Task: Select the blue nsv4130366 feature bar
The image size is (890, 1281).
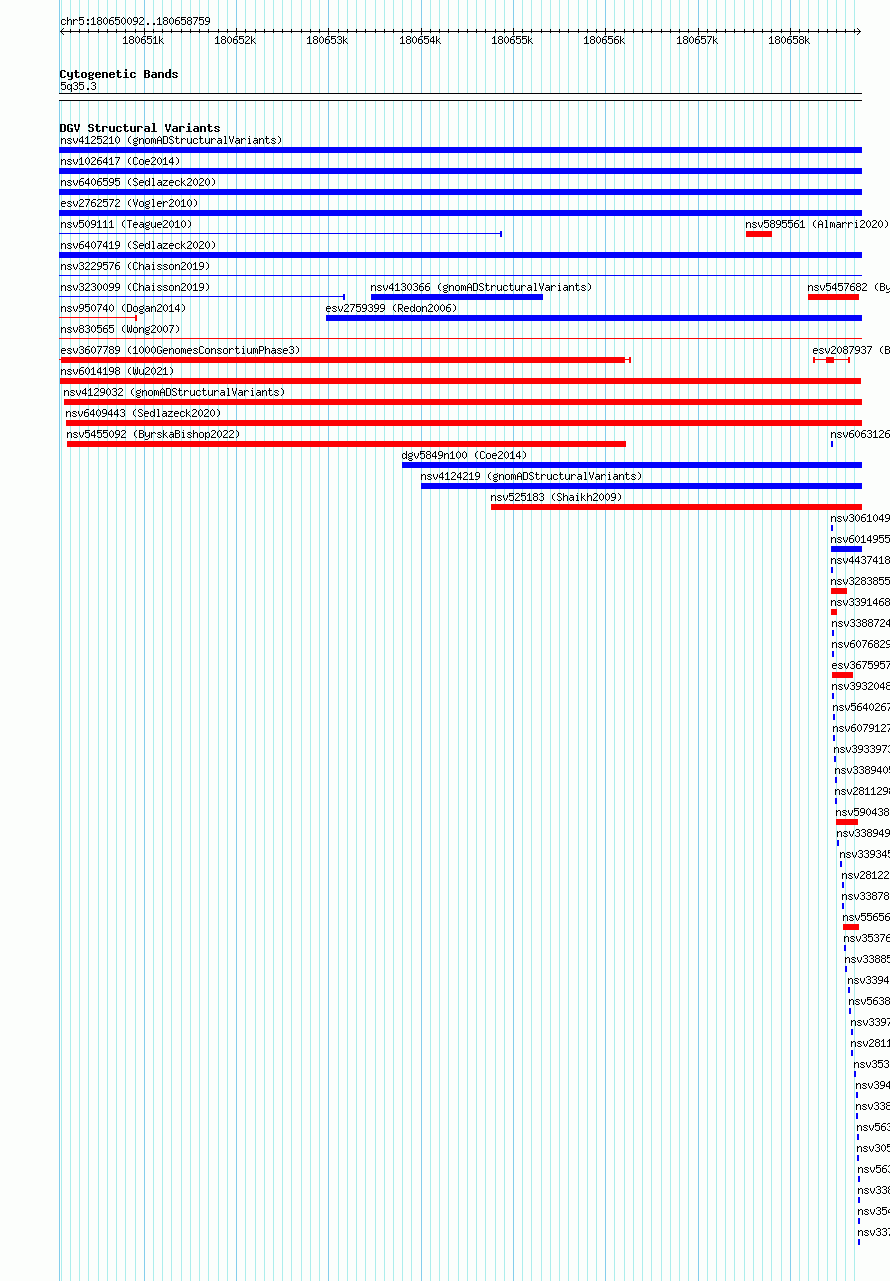Action: (457, 297)
